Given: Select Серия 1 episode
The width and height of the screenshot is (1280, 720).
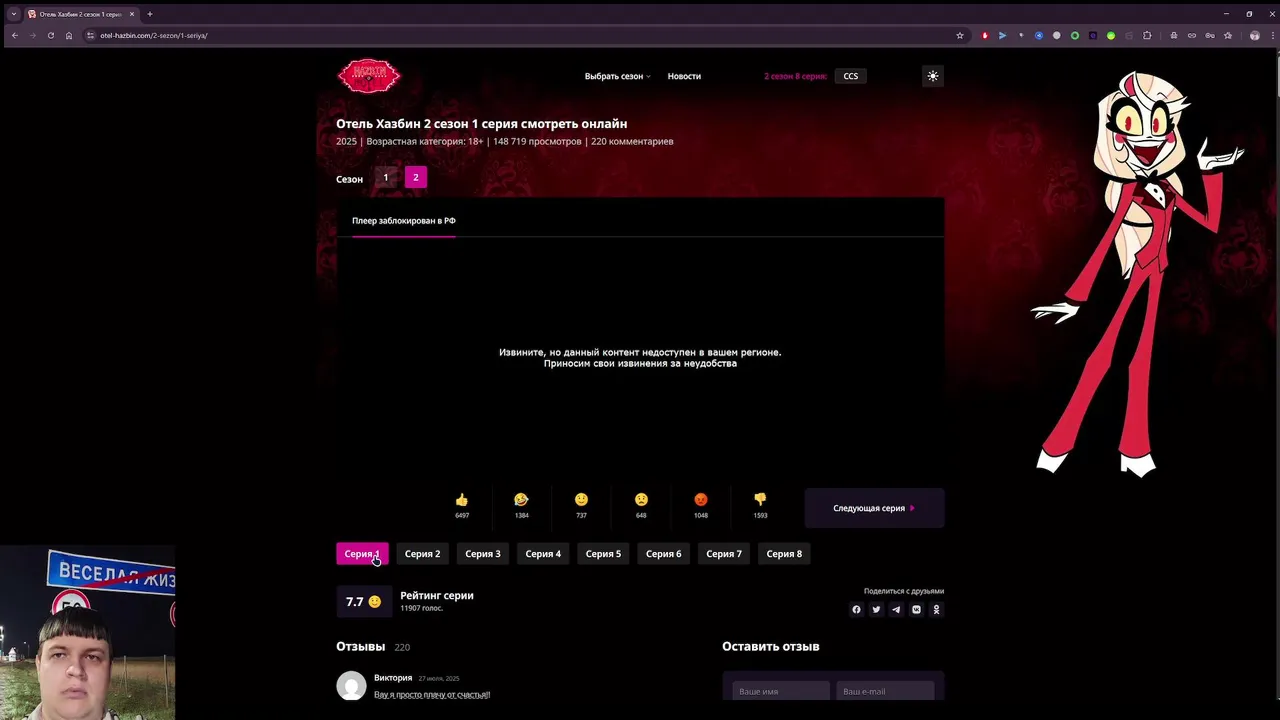Looking at the screenshot, I should coord(362,554).
